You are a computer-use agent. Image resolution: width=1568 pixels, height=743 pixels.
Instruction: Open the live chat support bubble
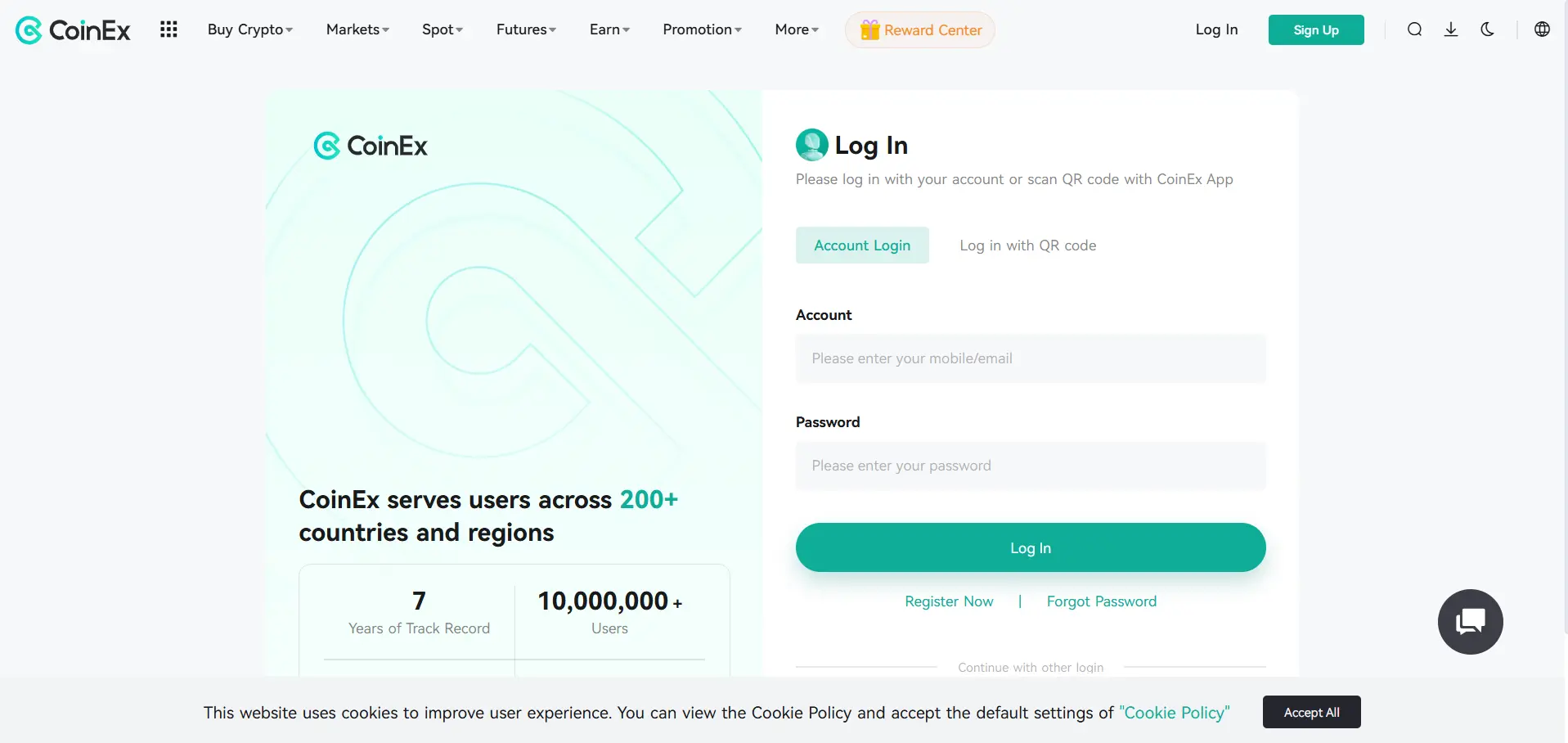point(1470,622)
